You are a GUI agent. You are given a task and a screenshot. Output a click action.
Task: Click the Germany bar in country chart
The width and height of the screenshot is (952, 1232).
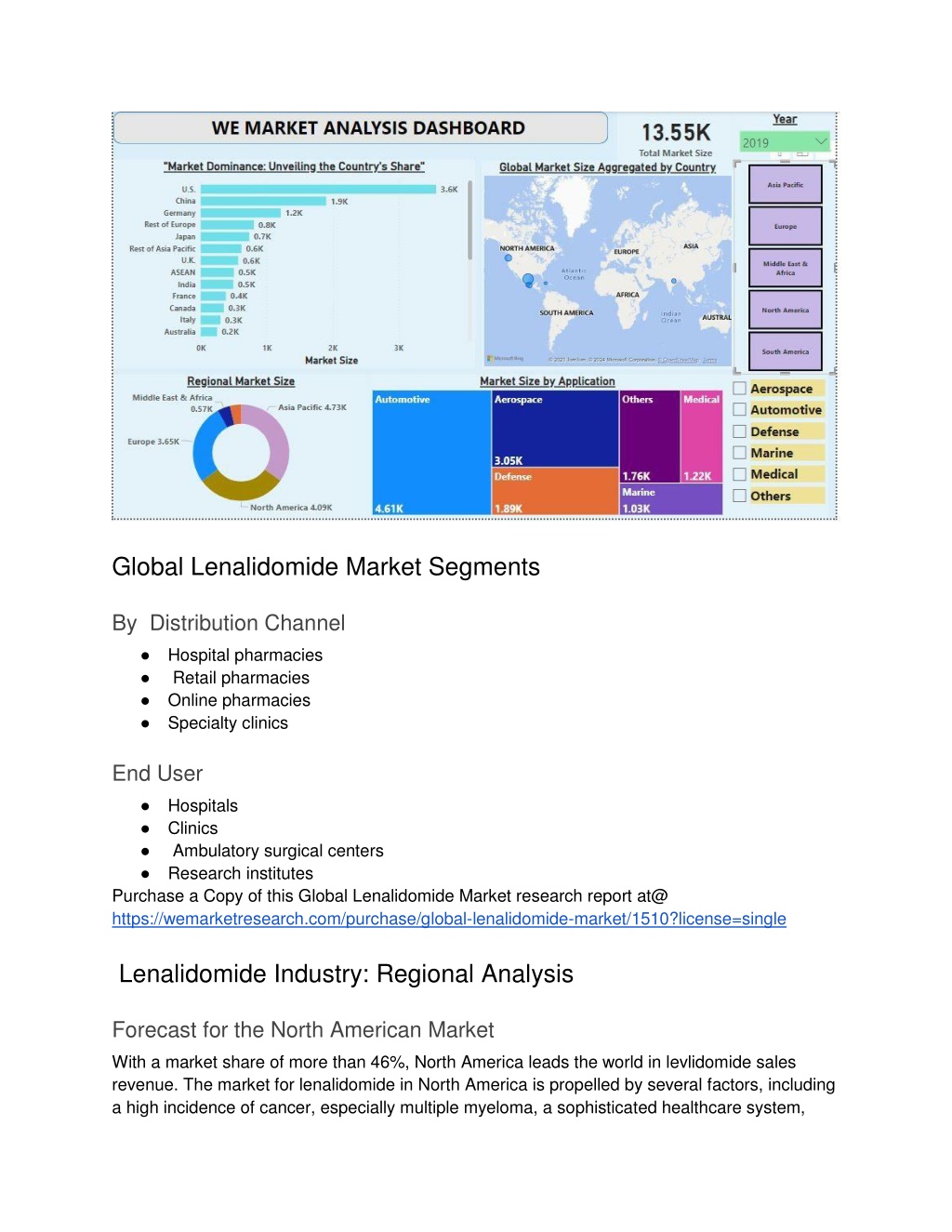(x=241, y=213)
